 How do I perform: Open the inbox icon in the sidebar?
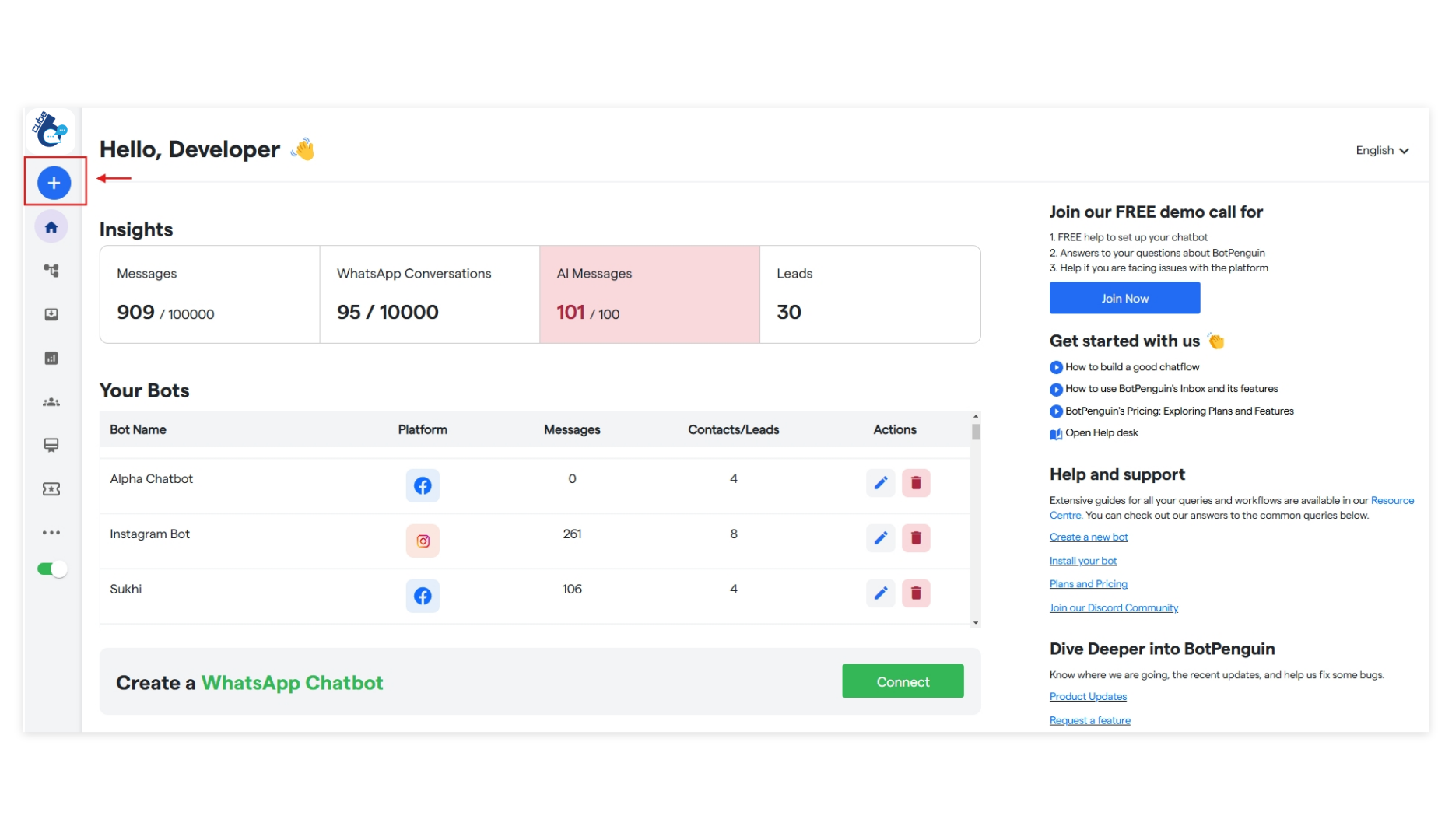coord(51,314)
